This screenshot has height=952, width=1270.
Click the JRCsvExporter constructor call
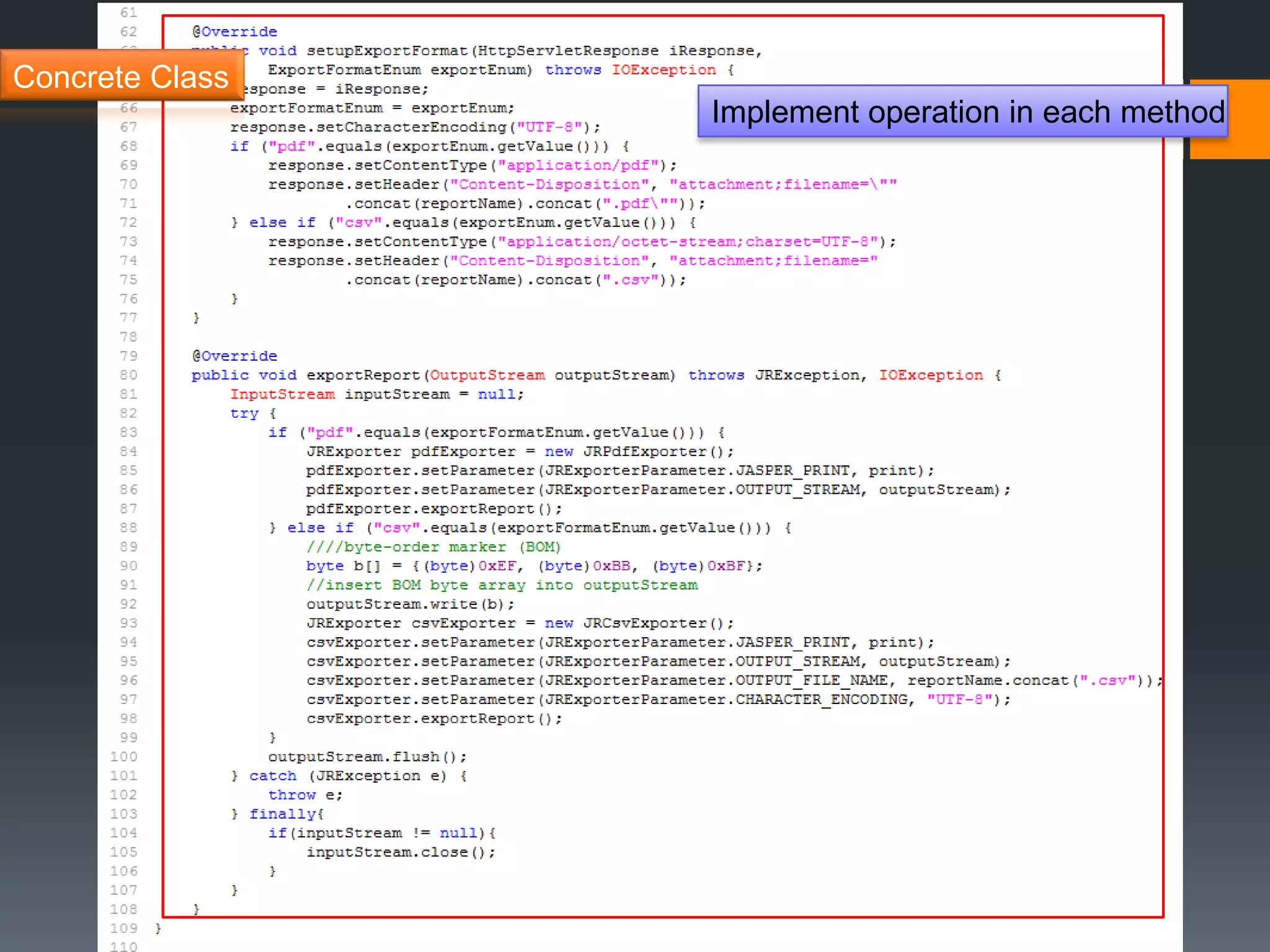pos(652,624)
